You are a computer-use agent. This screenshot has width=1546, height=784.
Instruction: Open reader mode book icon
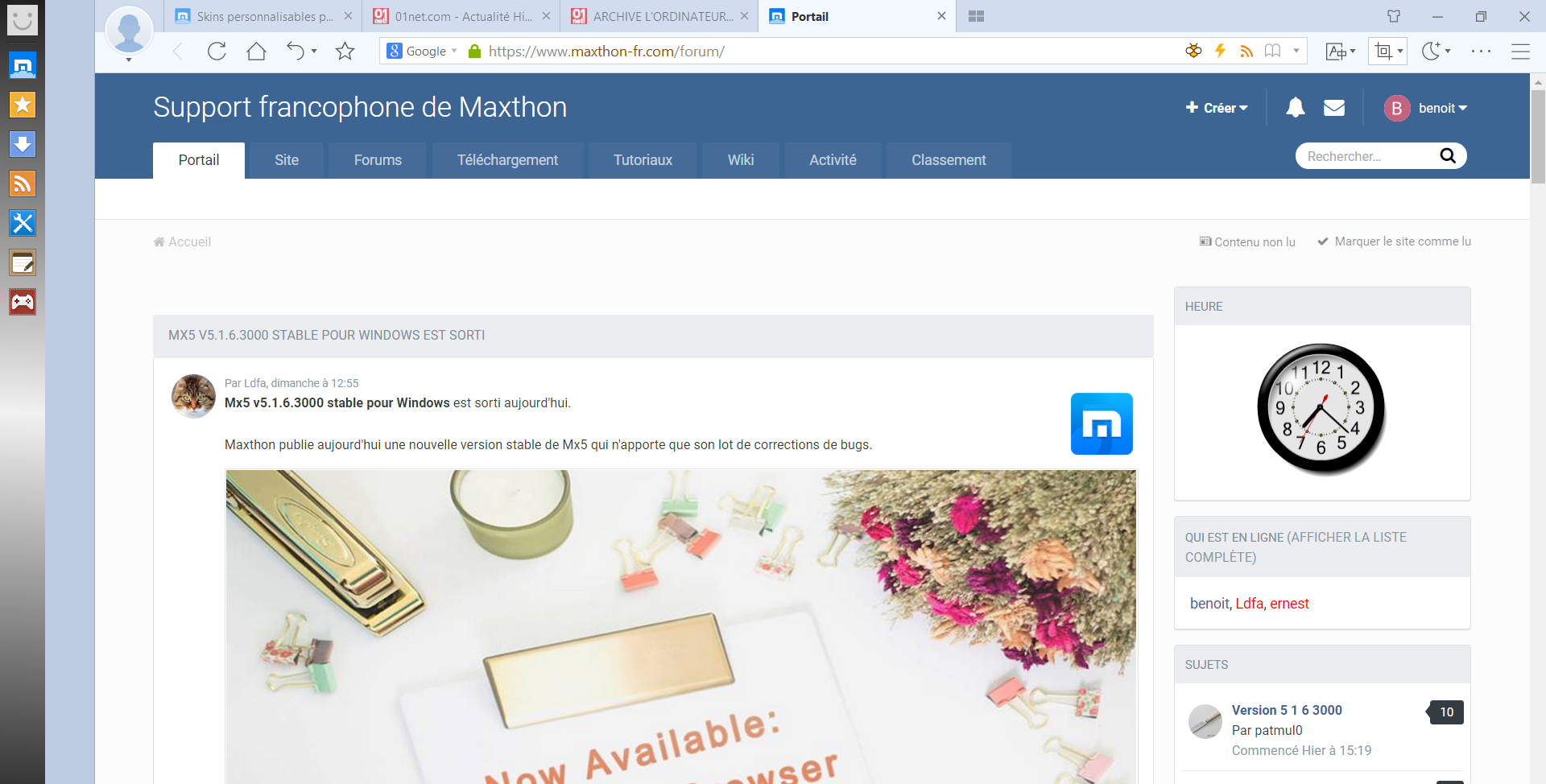click(x=1272, y=51)
